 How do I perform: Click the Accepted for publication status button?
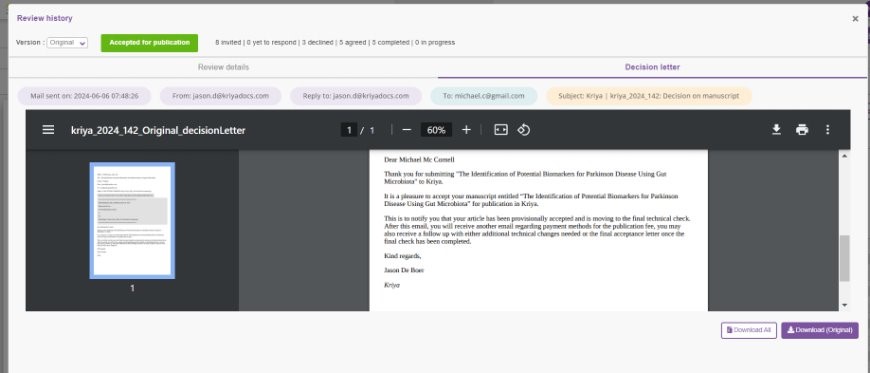(149, 43)
